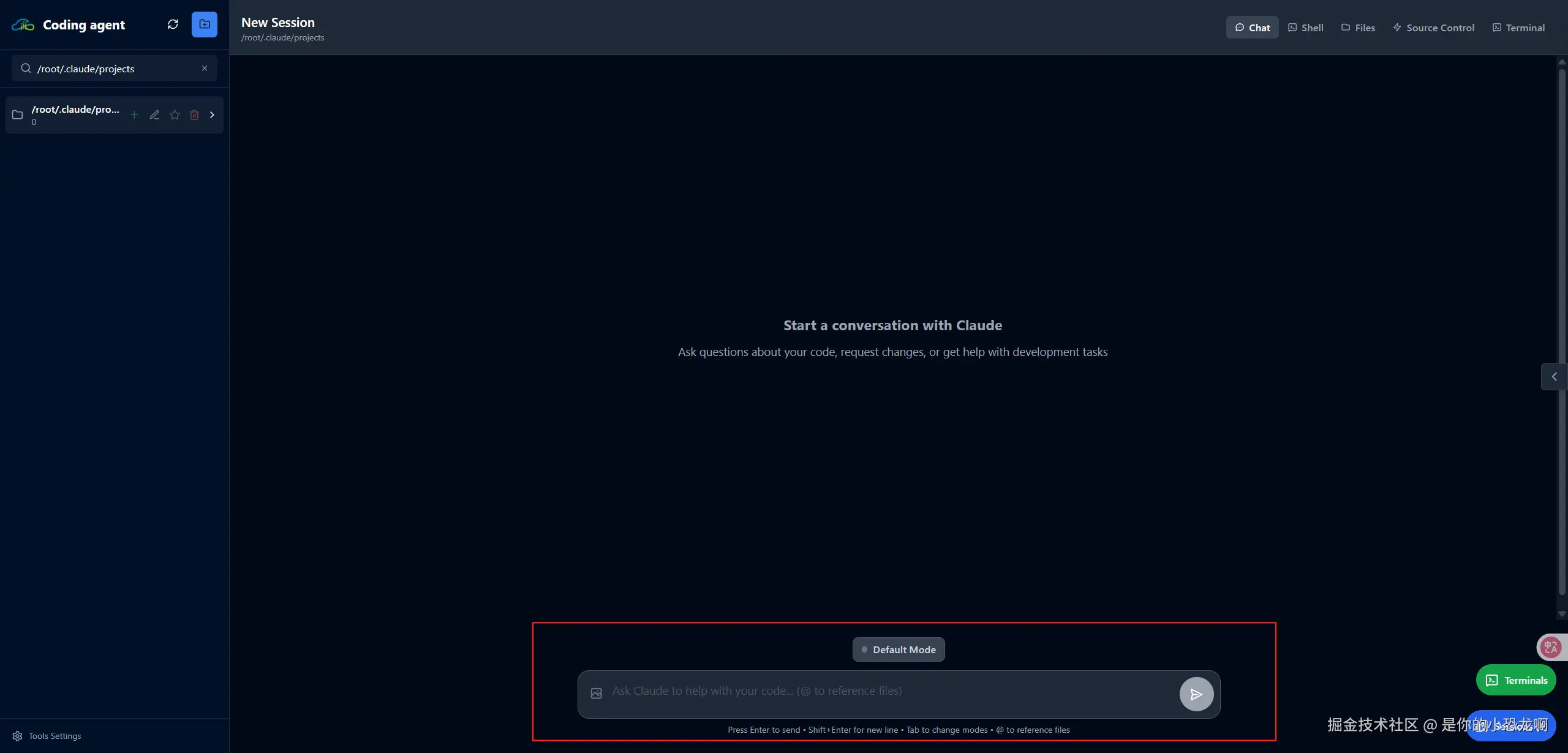Image resolution: width=1568 pixels, height=753 pixels.
Task: Click the blue new project folder icon
Action: pyautogui.click(x=205, y=25)
